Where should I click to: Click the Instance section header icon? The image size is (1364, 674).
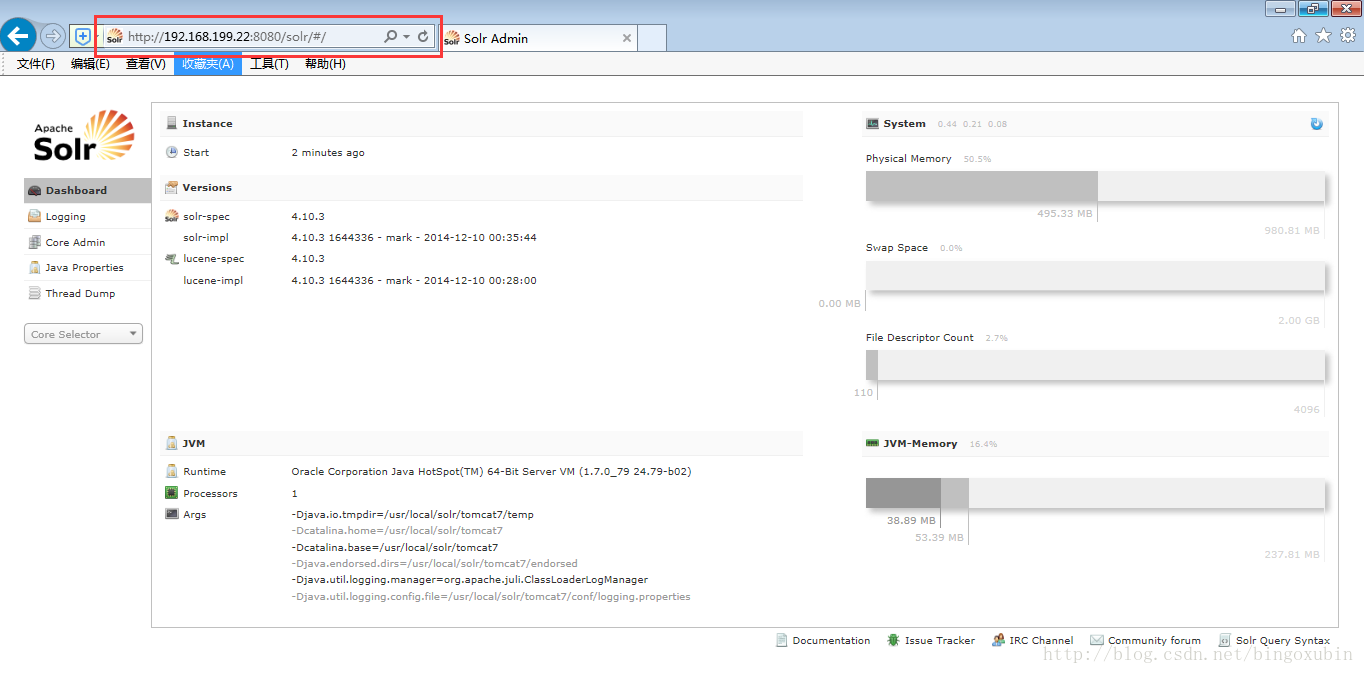pyautogui.click(x=172, y=124)
